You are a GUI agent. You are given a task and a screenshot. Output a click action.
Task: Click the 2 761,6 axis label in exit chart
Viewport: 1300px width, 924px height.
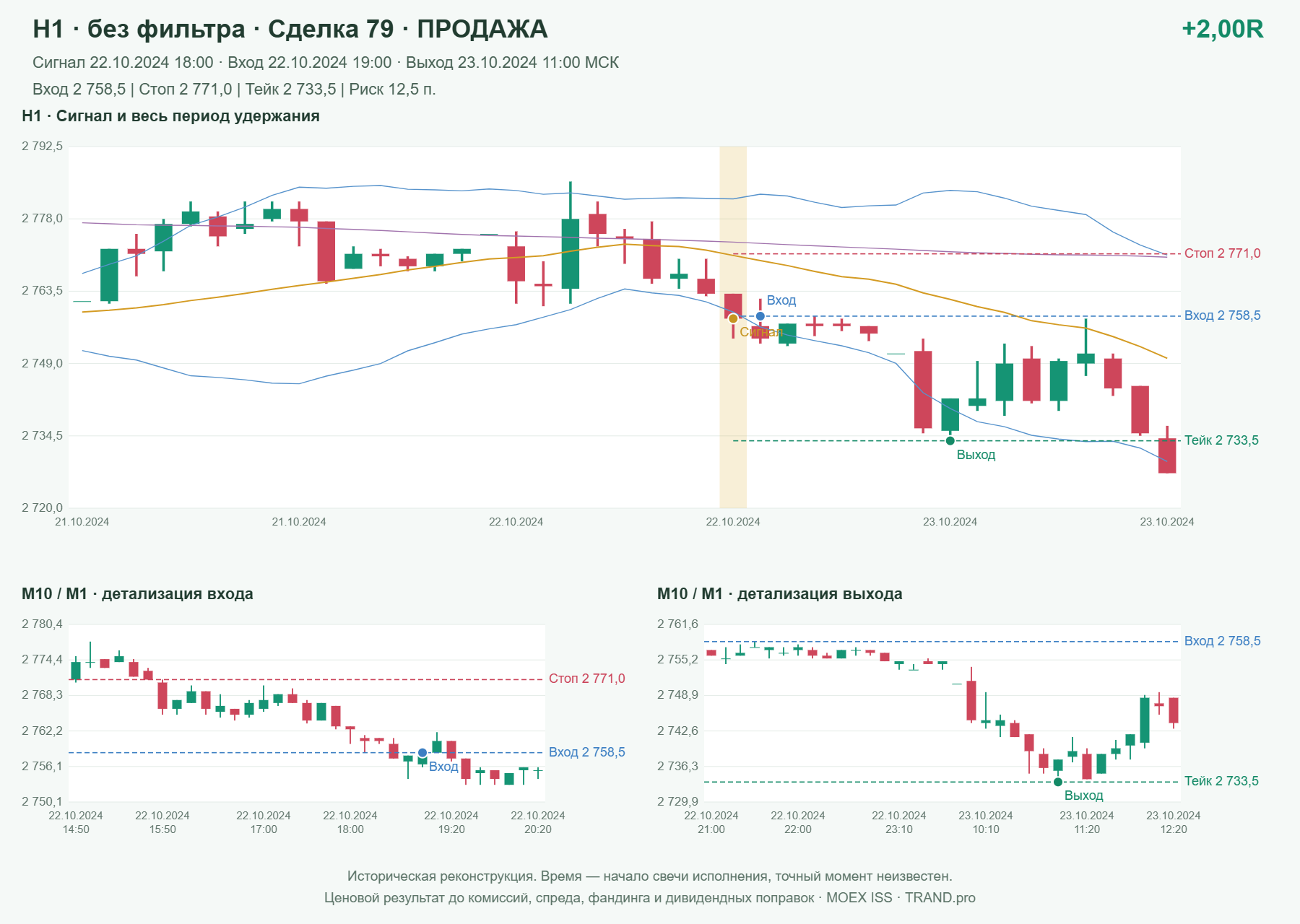677,624
